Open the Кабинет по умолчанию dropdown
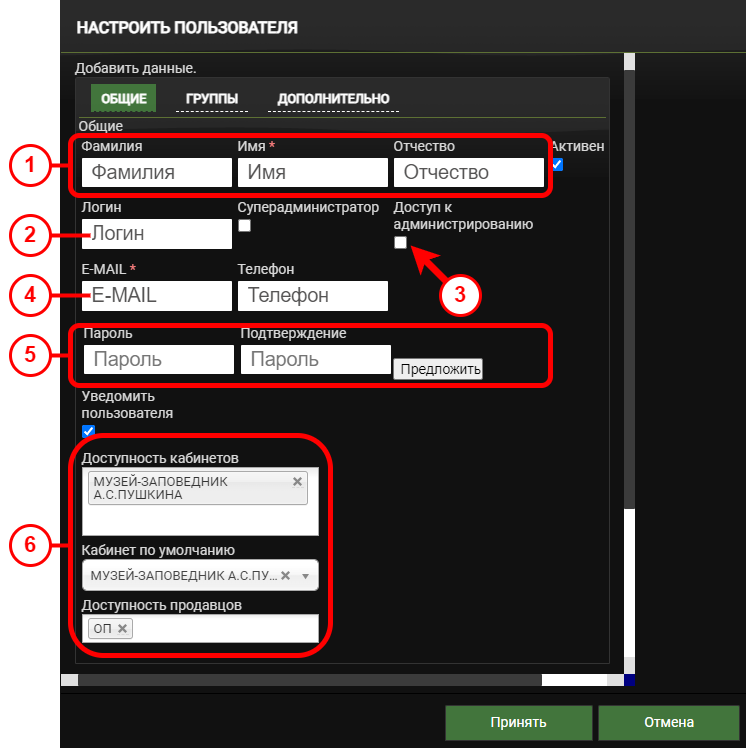Screen dimensions: 746x748 [305, 576]
